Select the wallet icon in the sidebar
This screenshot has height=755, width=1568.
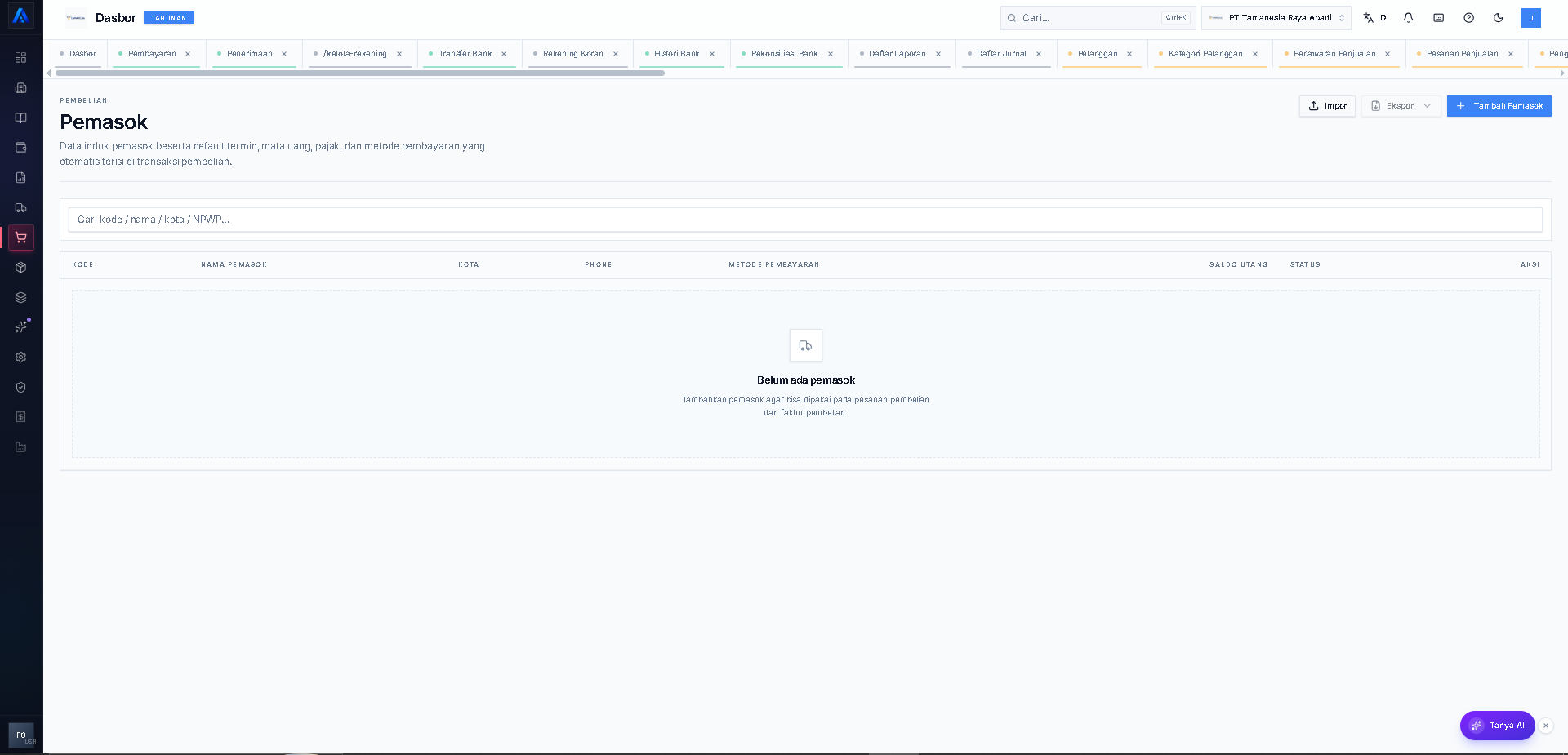click(x=21, y=148)
